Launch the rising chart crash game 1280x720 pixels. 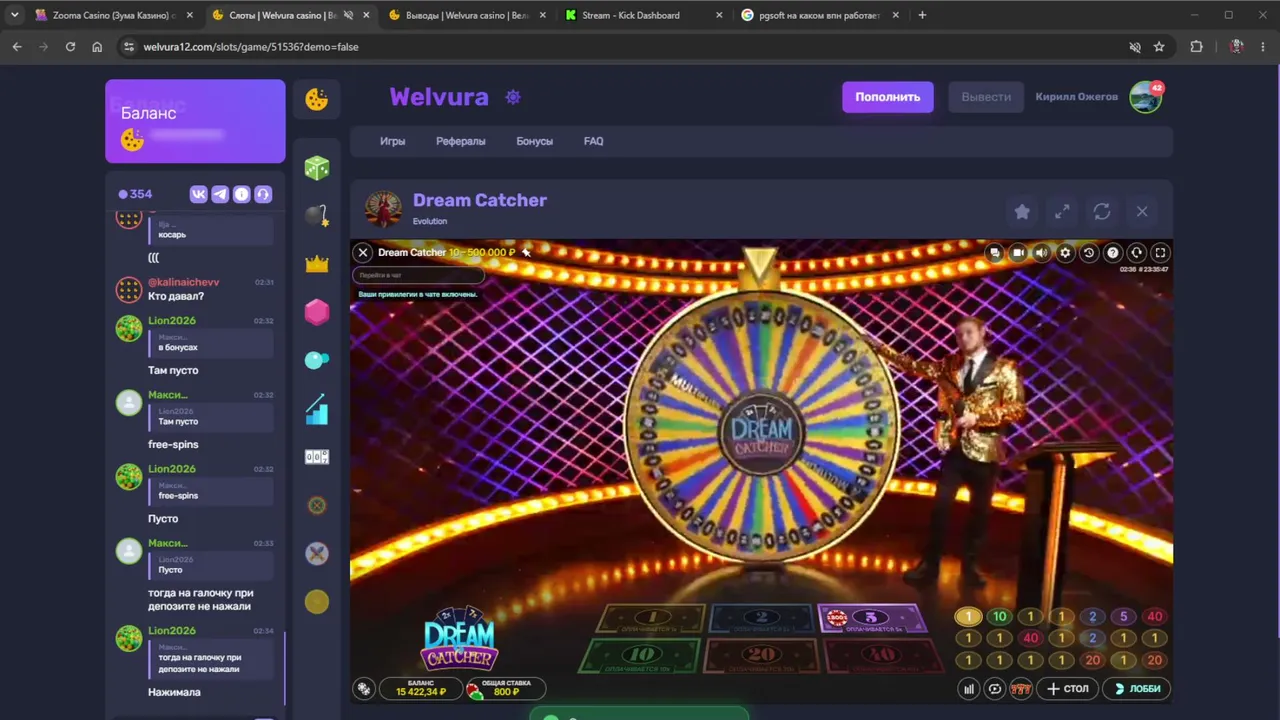[317, 409]
